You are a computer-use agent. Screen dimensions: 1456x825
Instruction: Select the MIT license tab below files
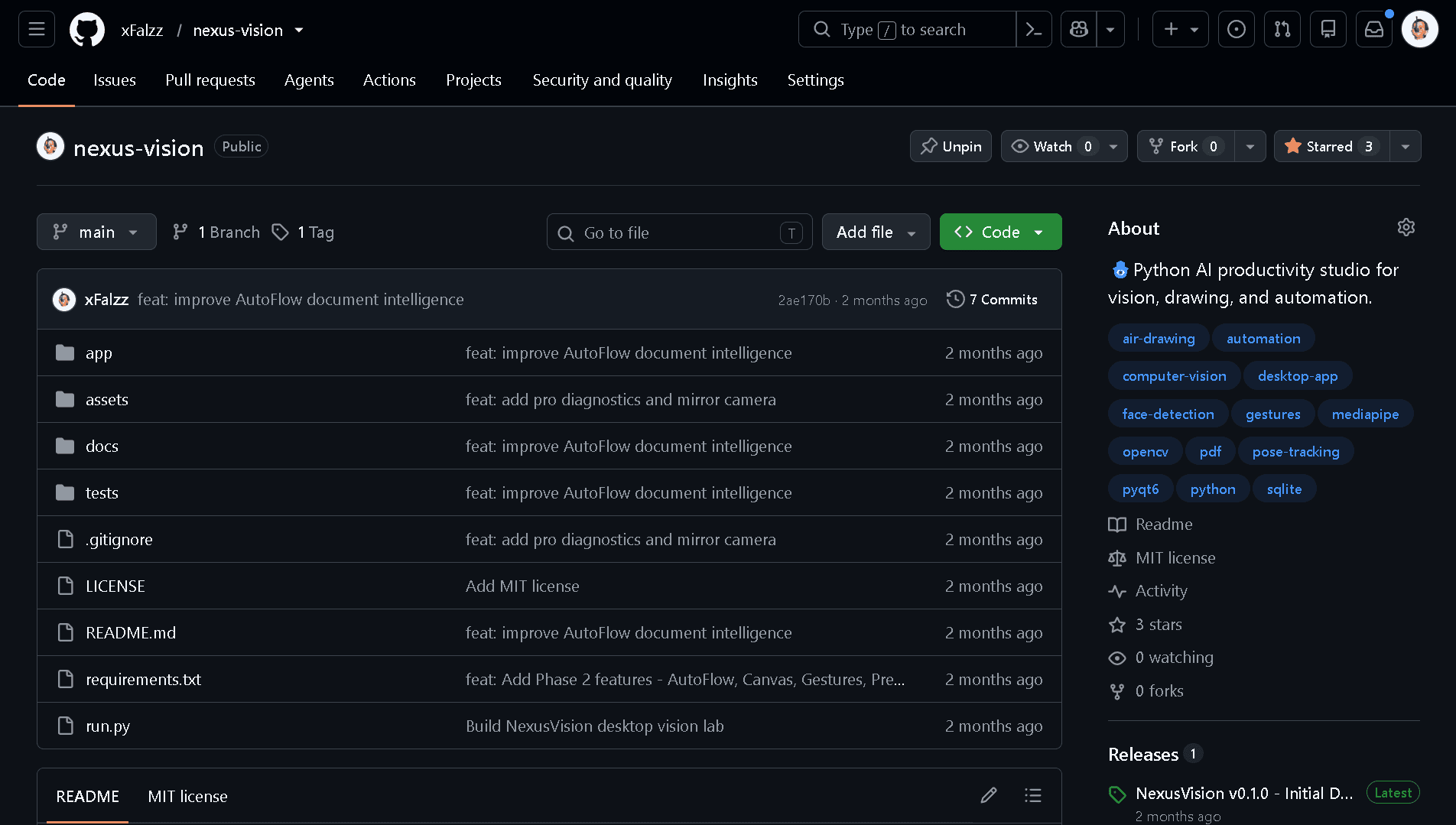187,796
